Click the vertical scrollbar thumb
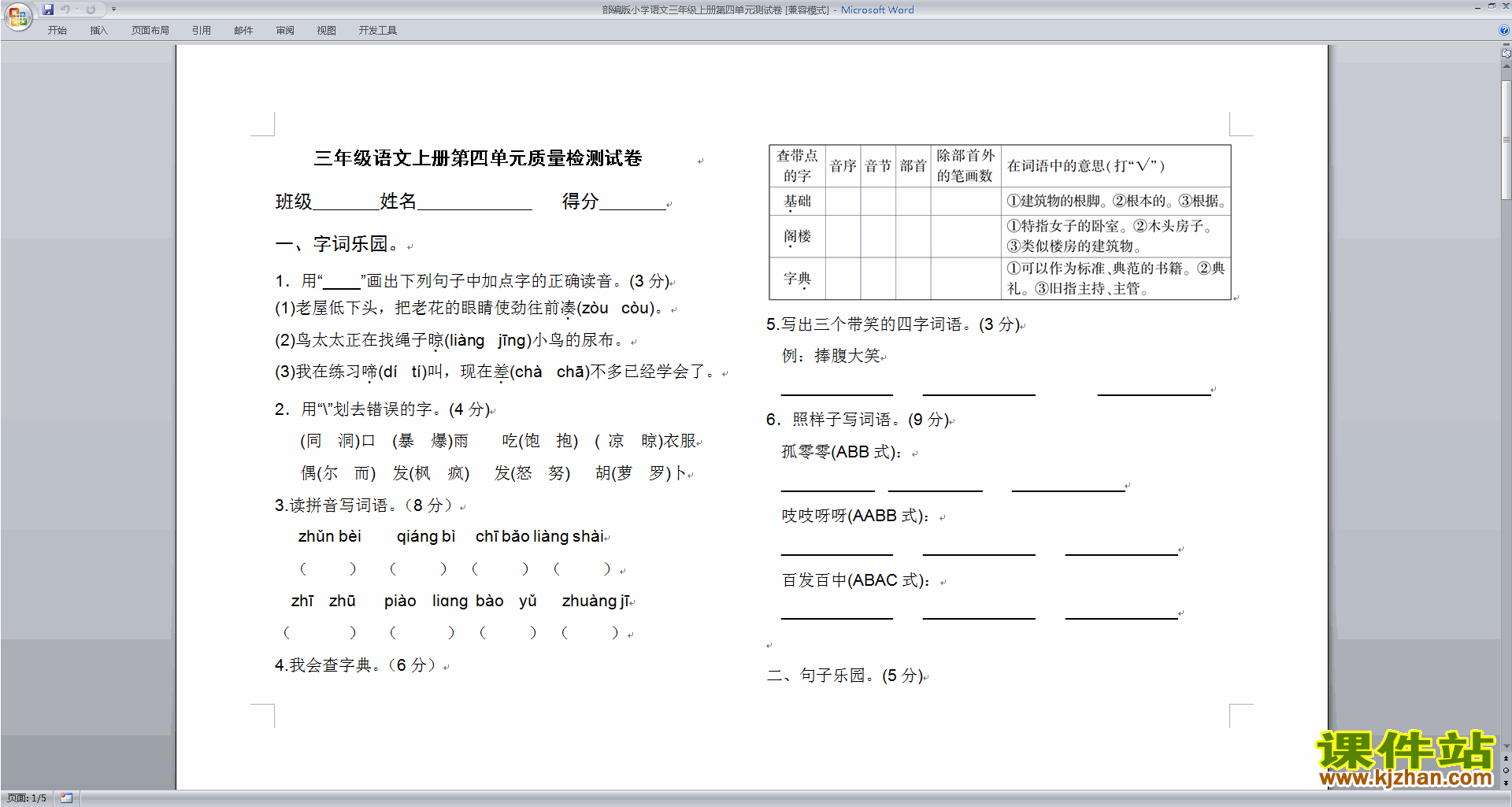The height and width of the screenshot is (807, 1512). click(x=1506, y=139)
